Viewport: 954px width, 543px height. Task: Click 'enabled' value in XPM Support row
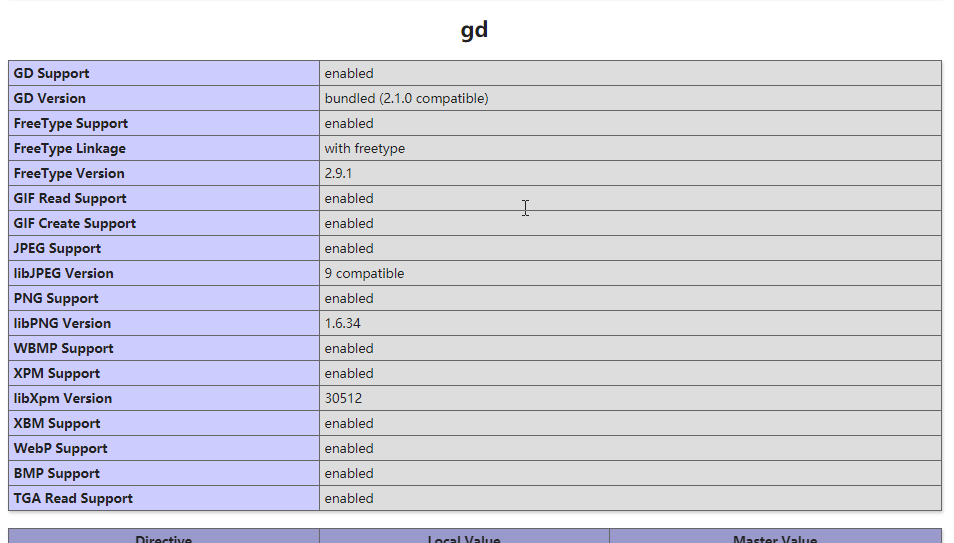[x=349, y=373]
